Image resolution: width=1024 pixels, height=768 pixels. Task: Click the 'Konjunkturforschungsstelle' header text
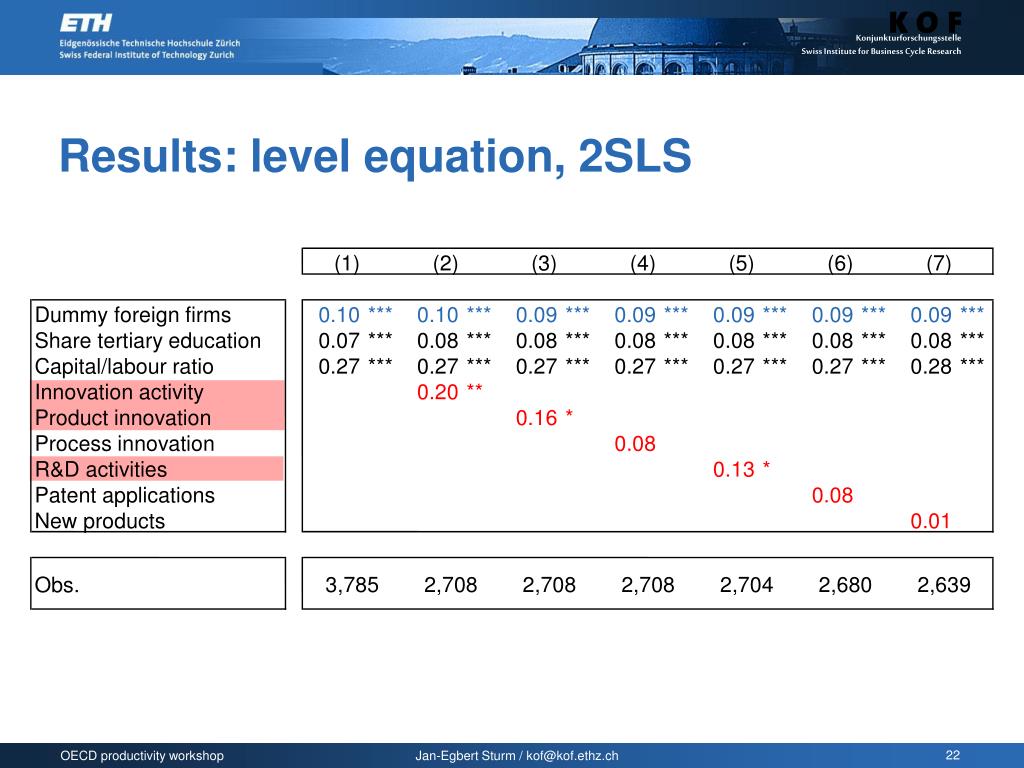click(908, 38)
